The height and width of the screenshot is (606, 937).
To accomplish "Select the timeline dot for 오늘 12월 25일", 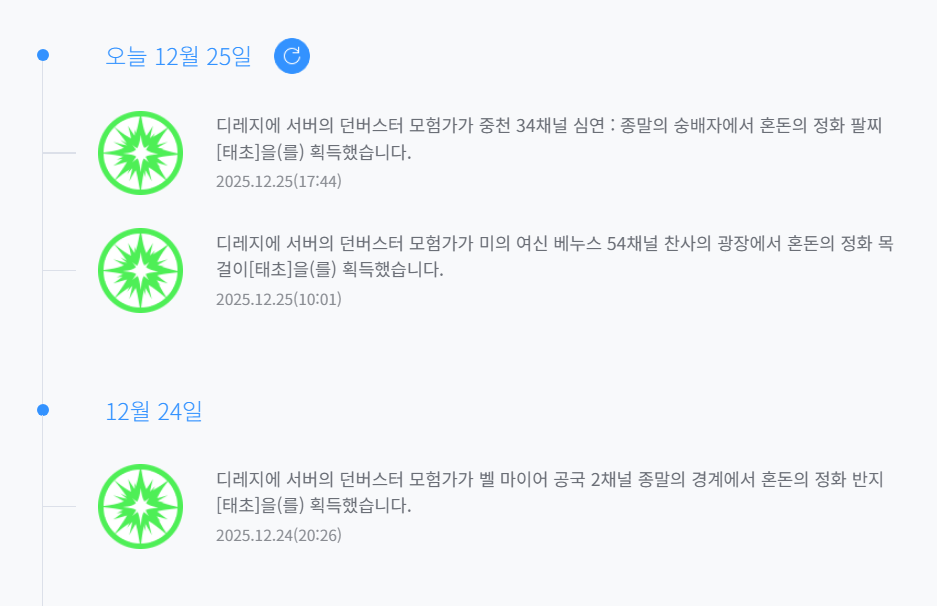I will pyautogui.click(x=43, y=55).
